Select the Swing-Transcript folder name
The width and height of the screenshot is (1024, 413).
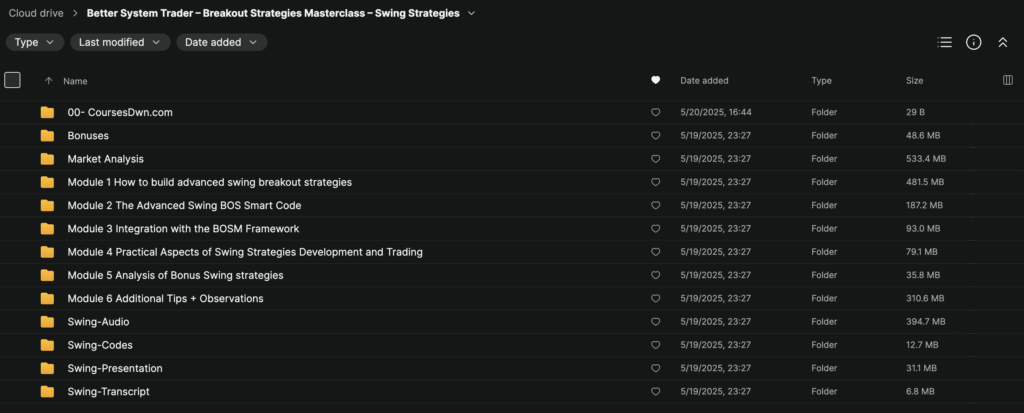point(108,391)
